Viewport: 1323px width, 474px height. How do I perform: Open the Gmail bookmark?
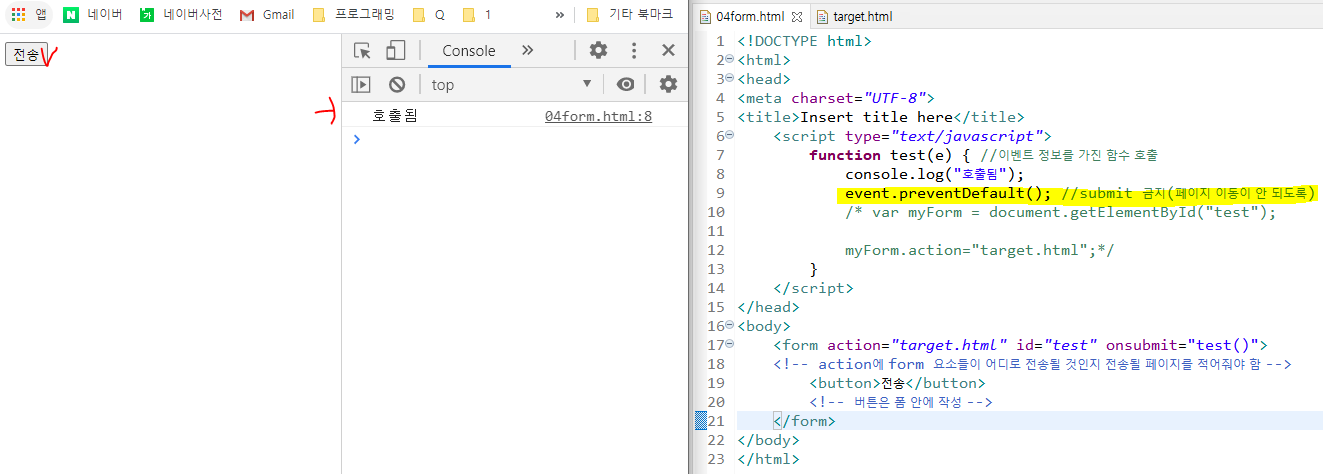point(267,15)
